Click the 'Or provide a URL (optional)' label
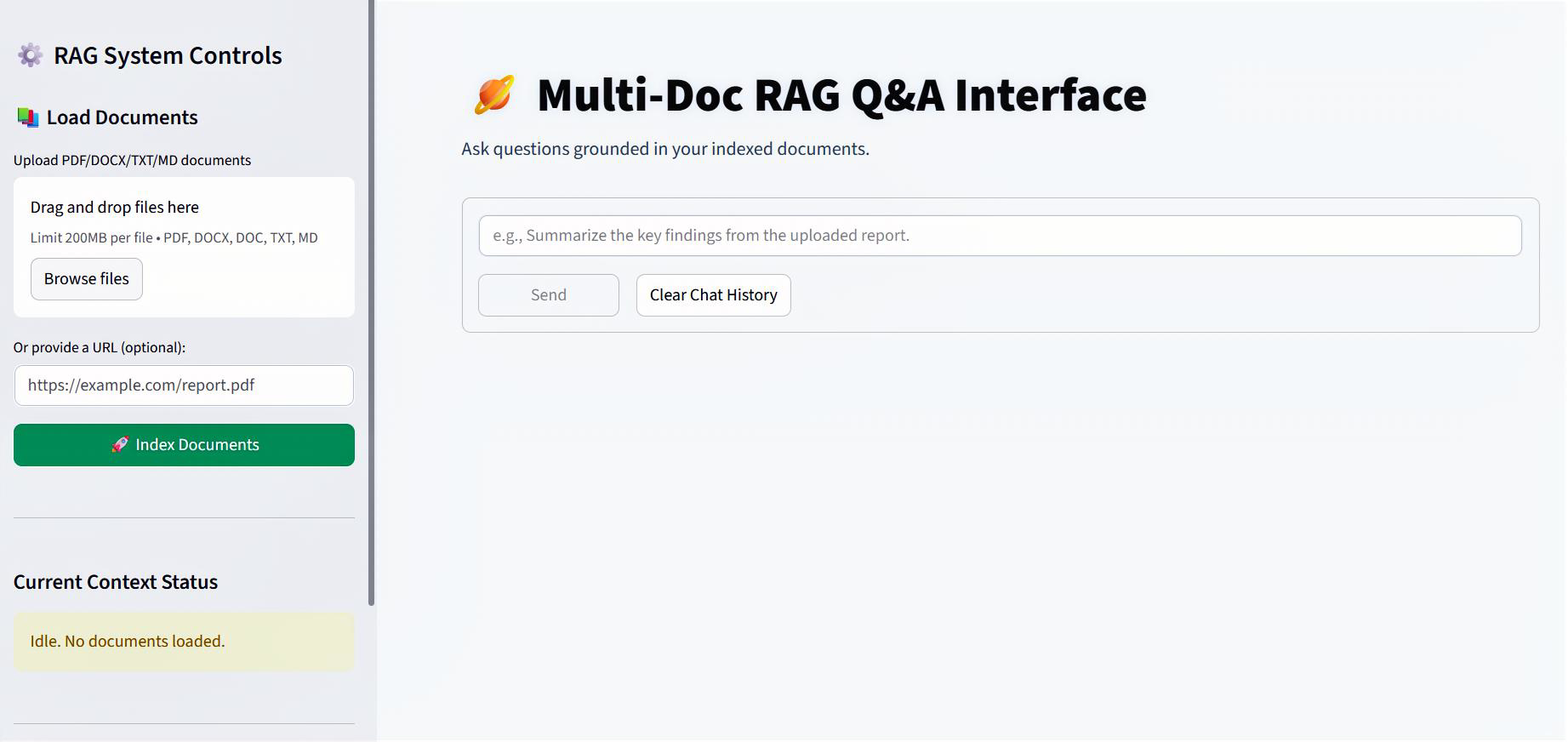 point(100,347)
